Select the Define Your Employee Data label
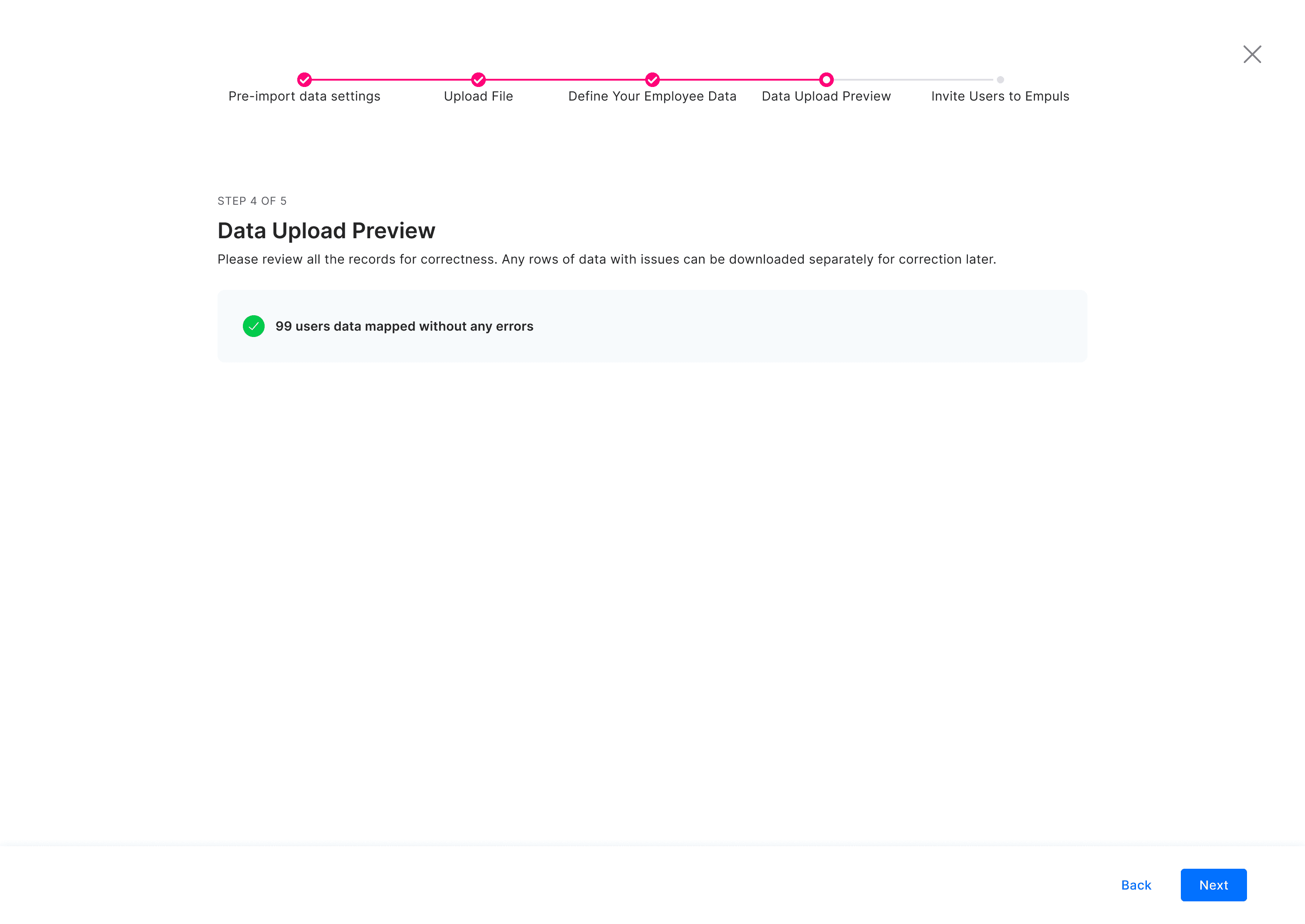The image size is (1305, 924). click(652, 96)
